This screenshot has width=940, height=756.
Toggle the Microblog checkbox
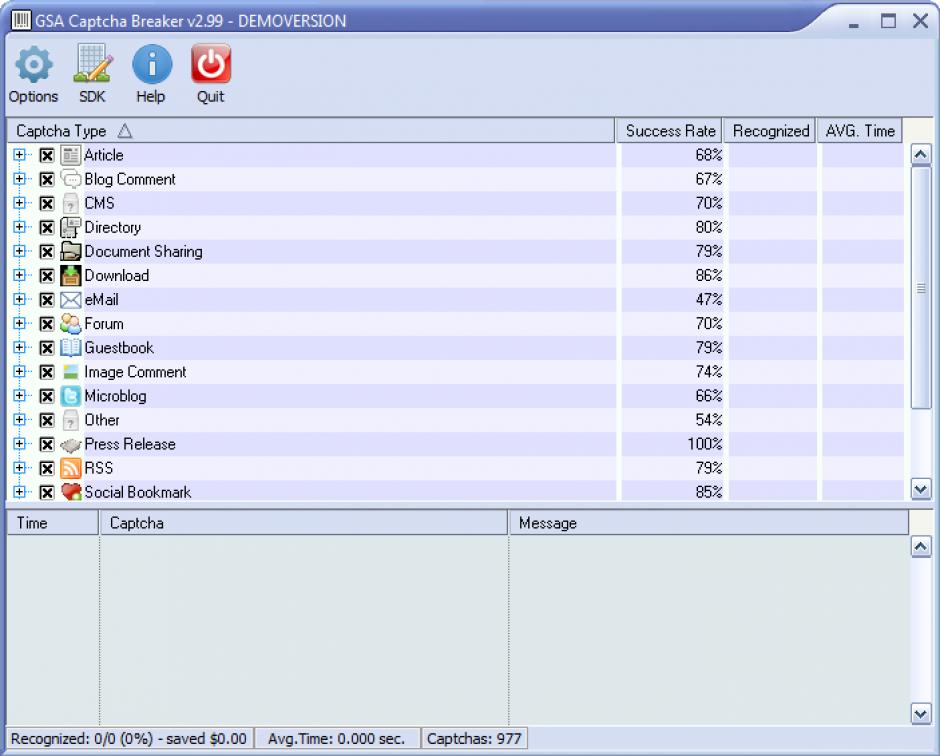(x=47, y=396)
